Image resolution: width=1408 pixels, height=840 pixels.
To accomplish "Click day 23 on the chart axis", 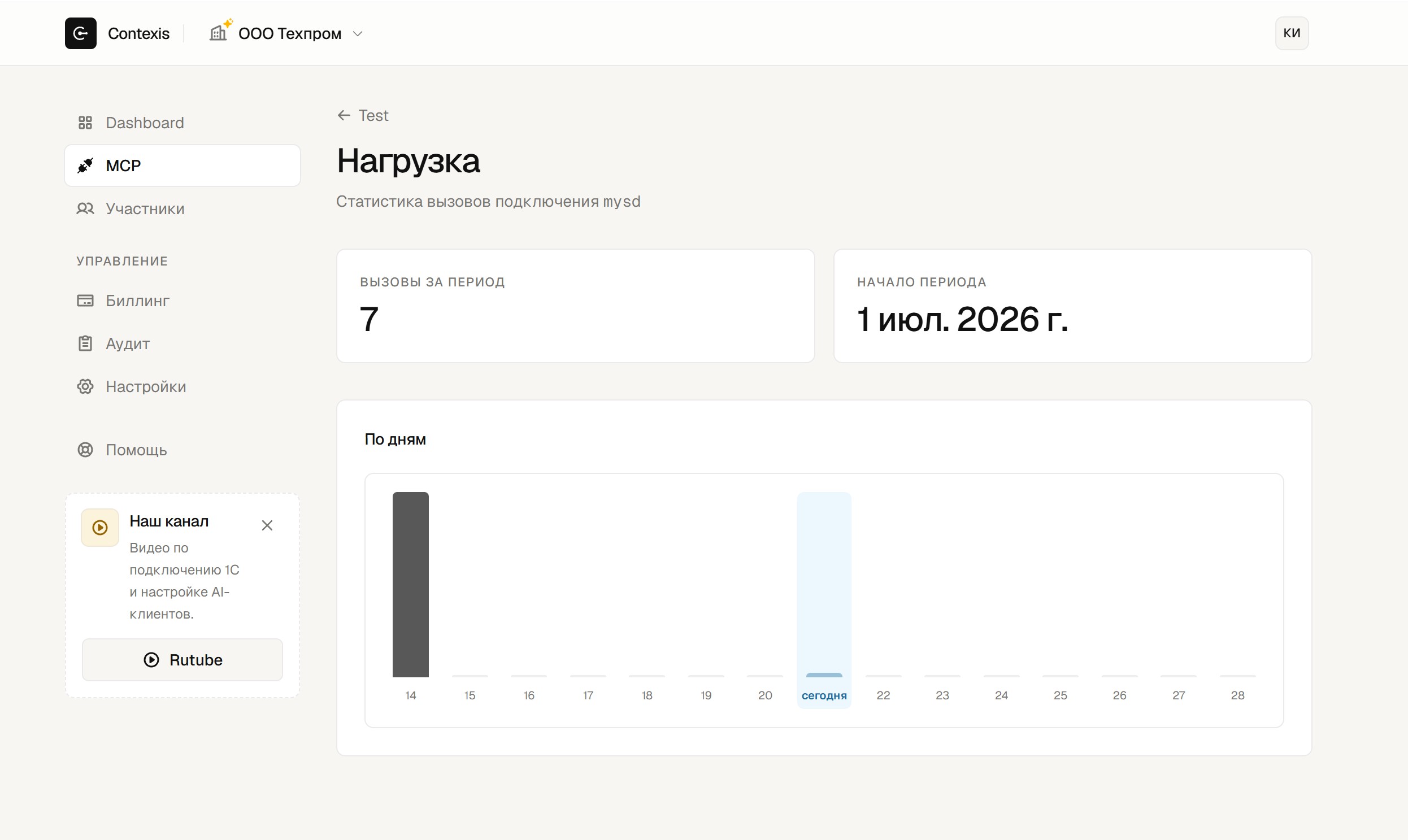I will tap(942, 695).
